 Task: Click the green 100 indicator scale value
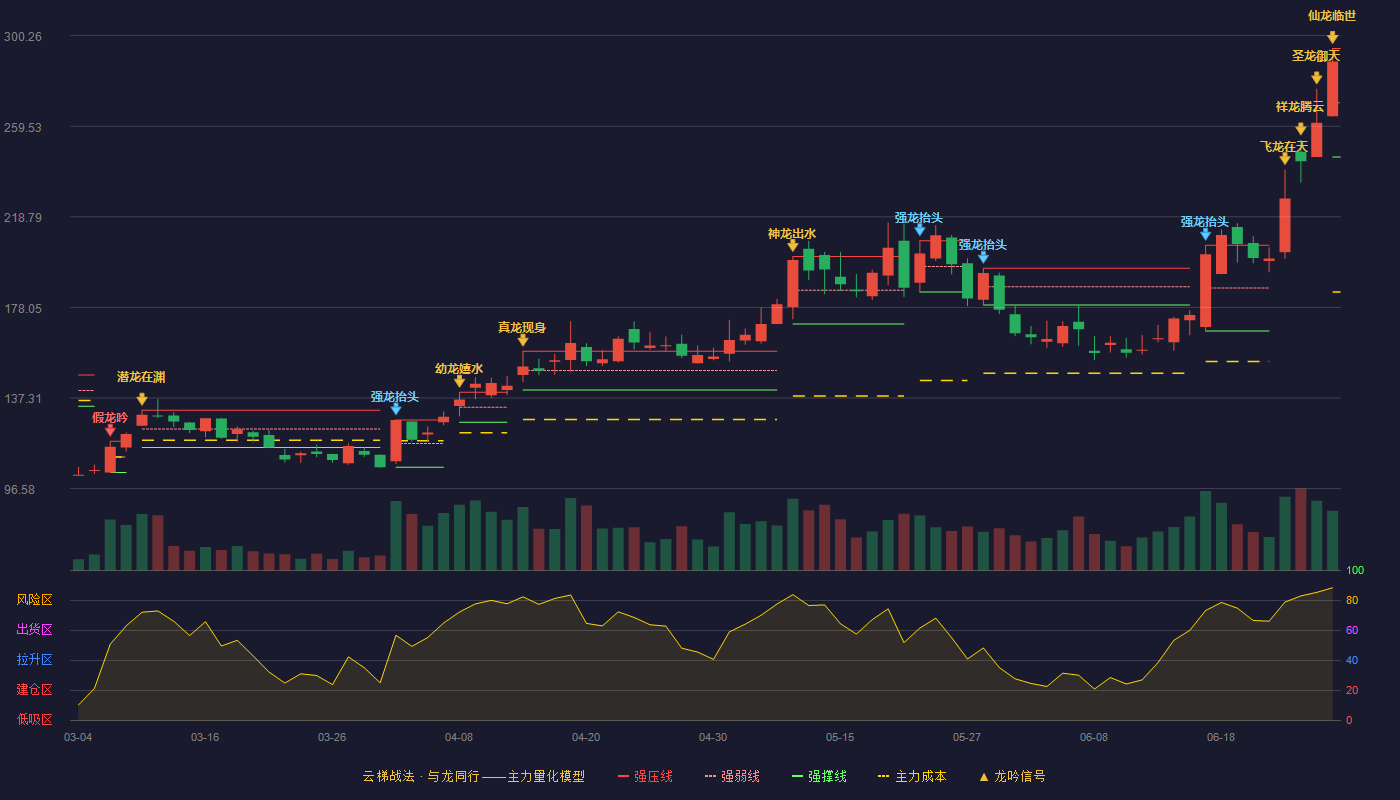pyautogui.click(x=1355, y=571)
